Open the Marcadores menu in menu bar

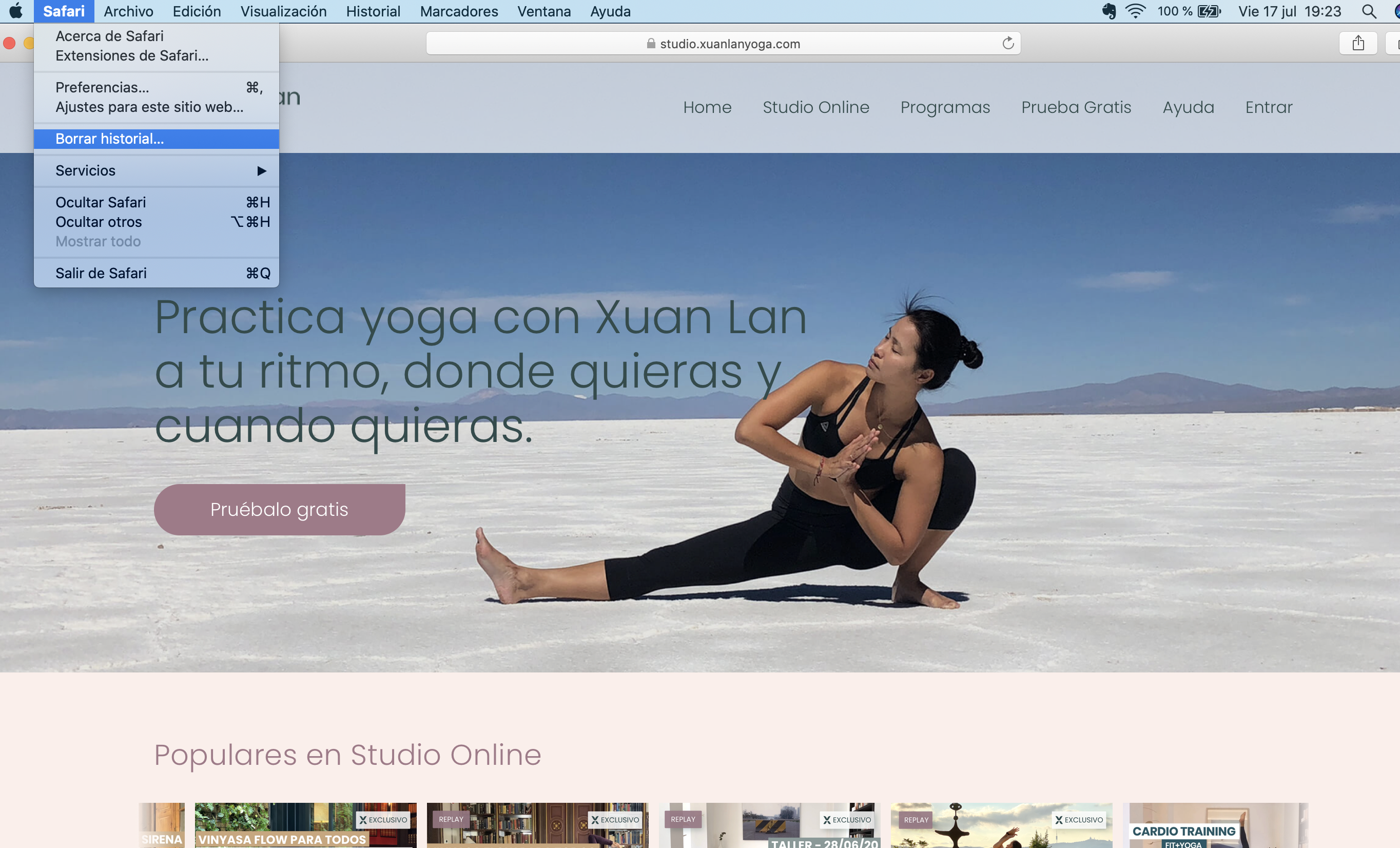click(458, 11)
